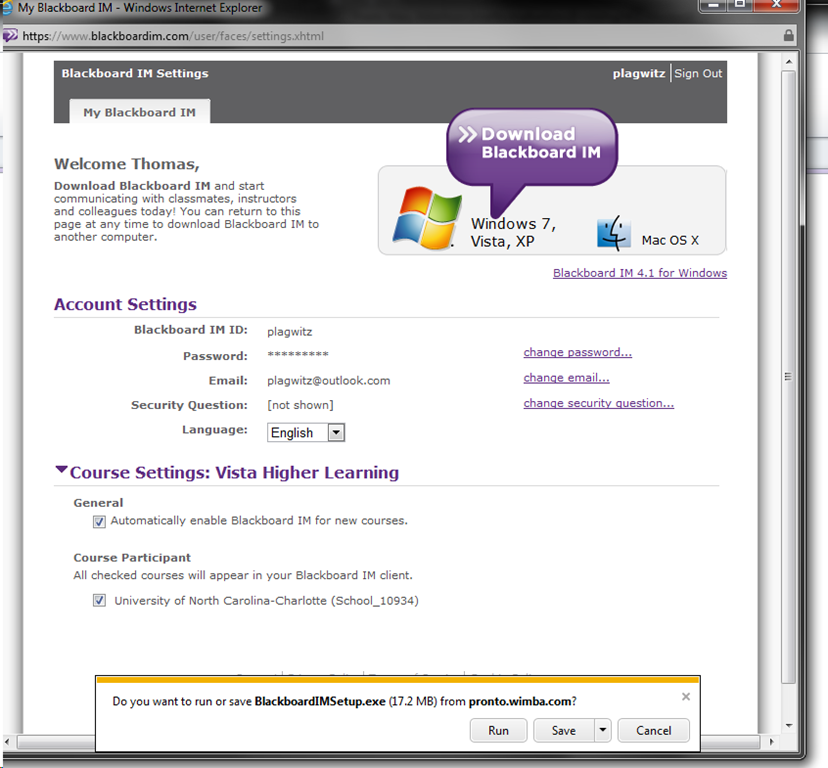Collapse Course Settings: Vista Higher Learning section
Screen dimensions: 828x768
[x=61, y=471]
